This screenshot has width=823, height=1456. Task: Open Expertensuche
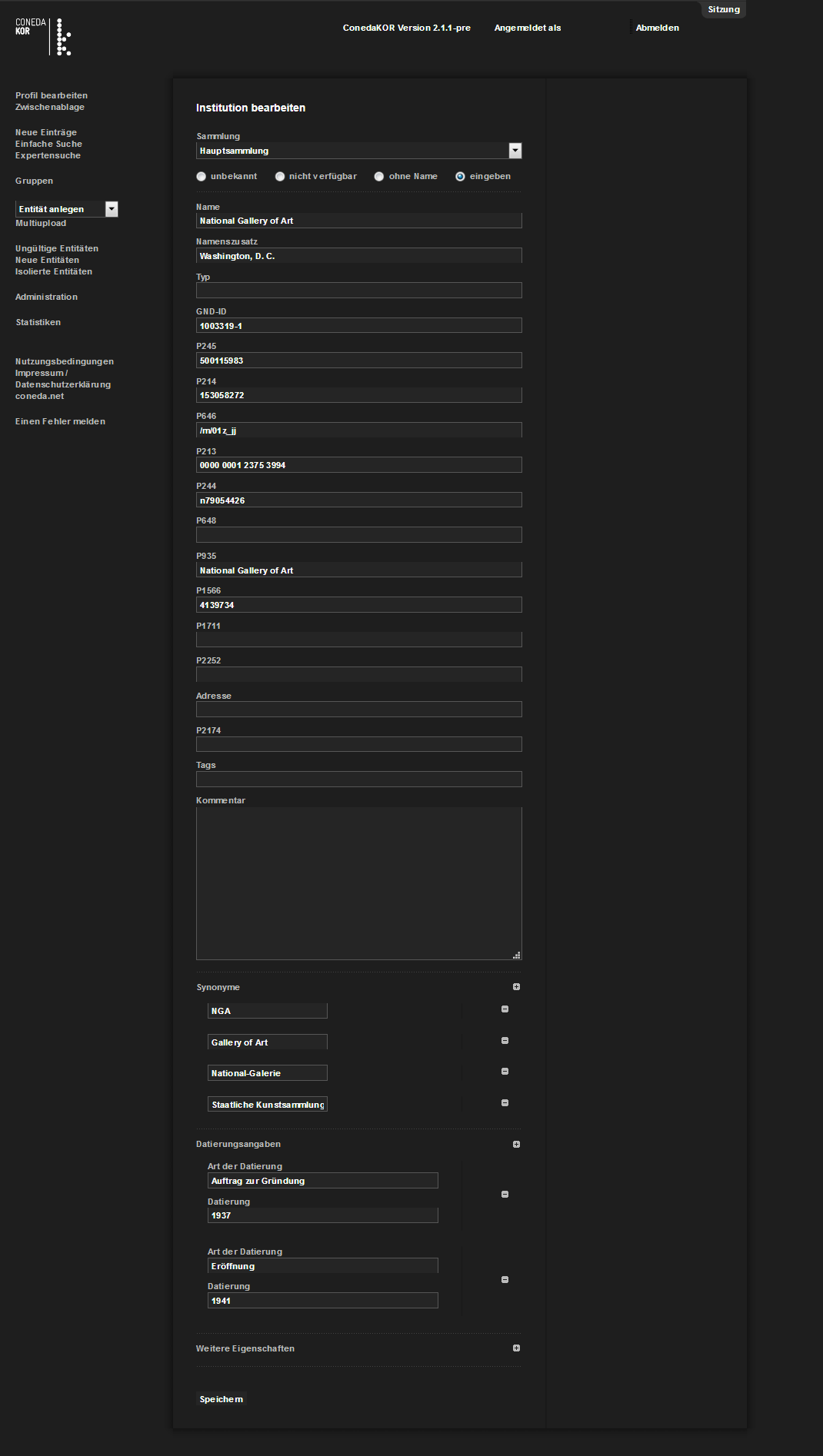pyautogui.click(x=48, y=156)
